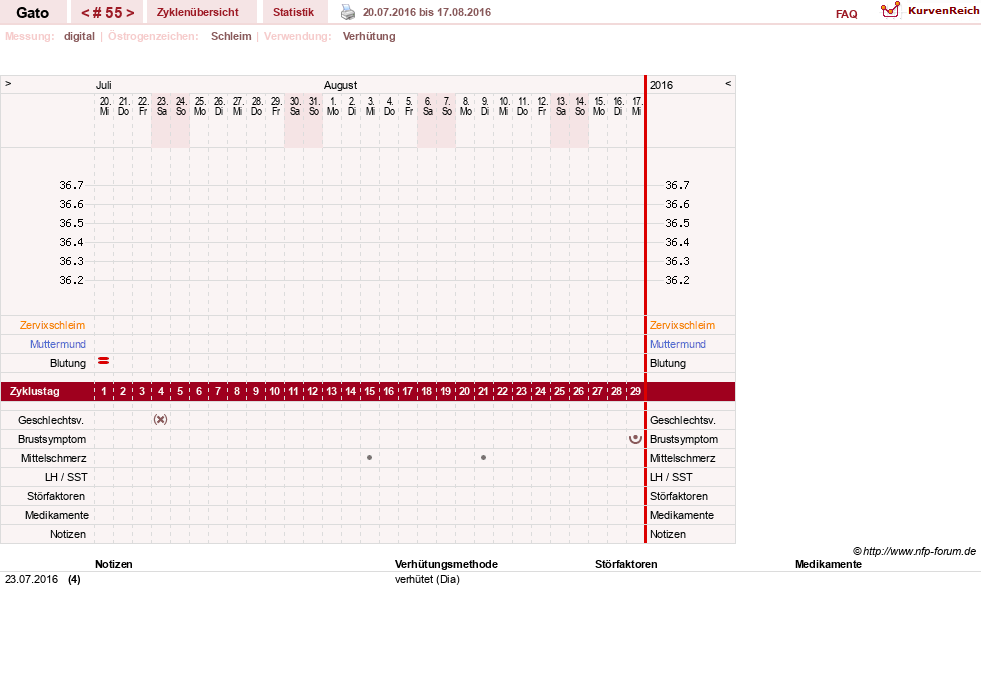The image size is (981, 683).
Task: Click the right Muttermund label
Action: pyautogui.click(x=678, y=344)
